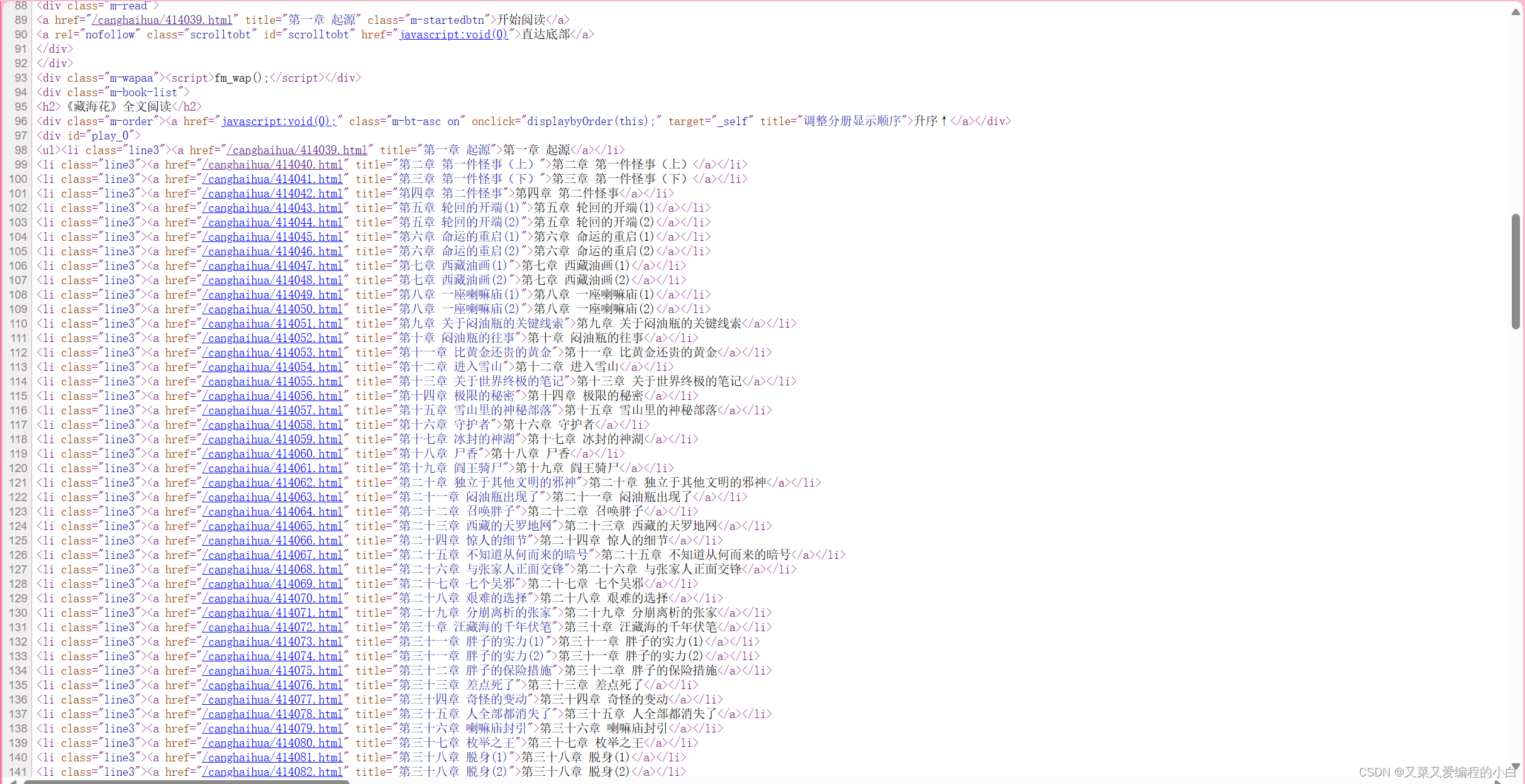Click javascript:void(0); link on line 96
1525x784 pixels.
coord(279,121)
